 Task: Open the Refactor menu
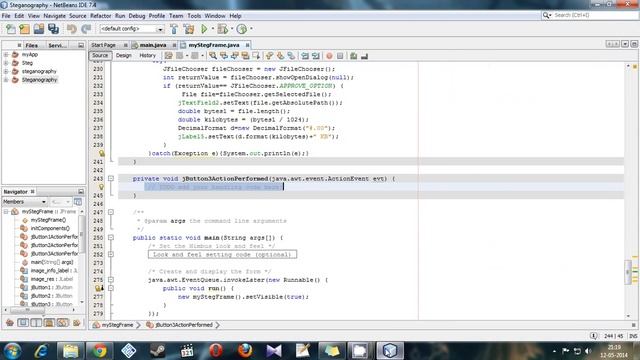pyautogui.click(x=100, y=16)
